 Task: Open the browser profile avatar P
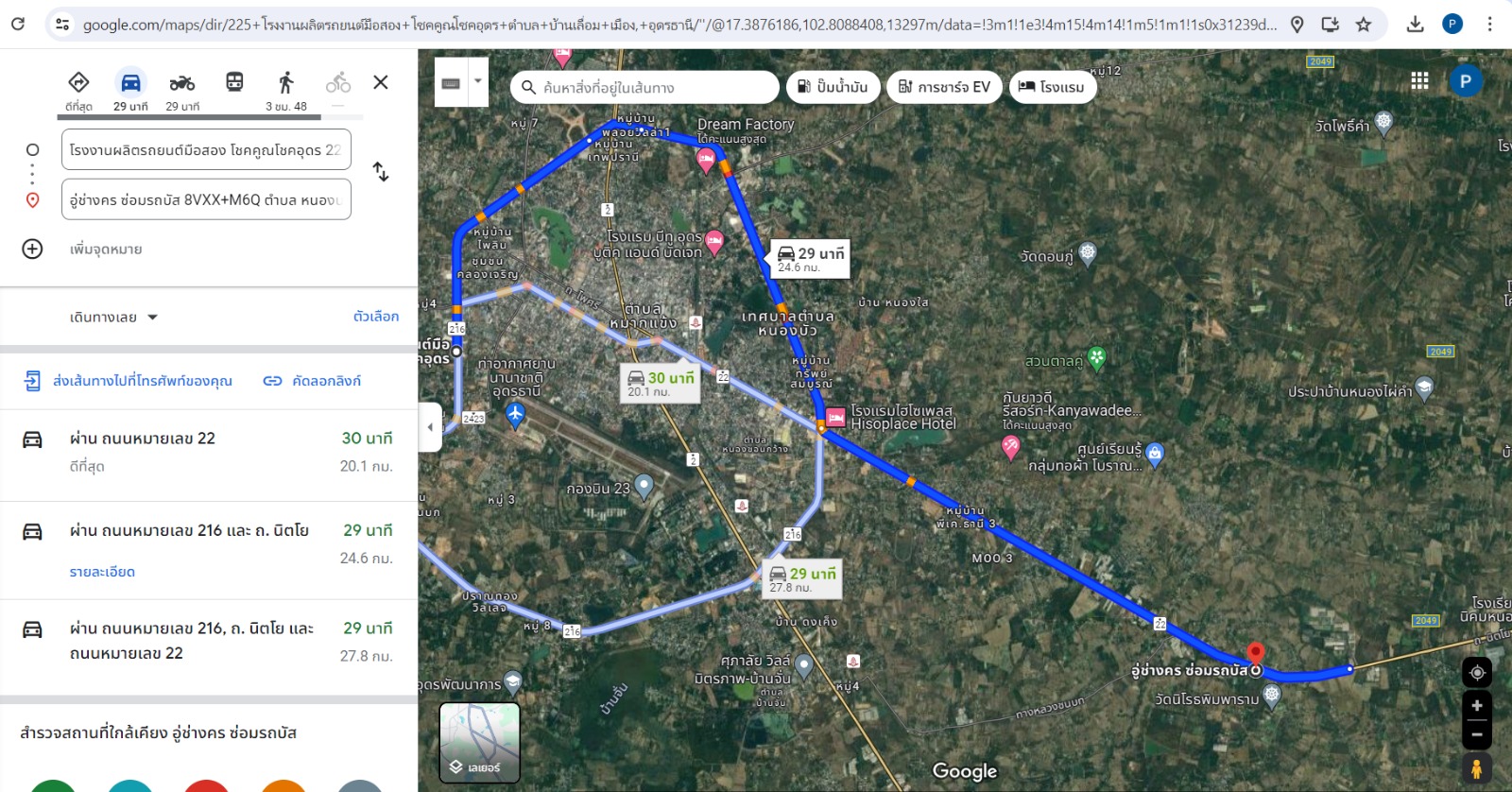pyautogui.click(x=1452, y=25)
